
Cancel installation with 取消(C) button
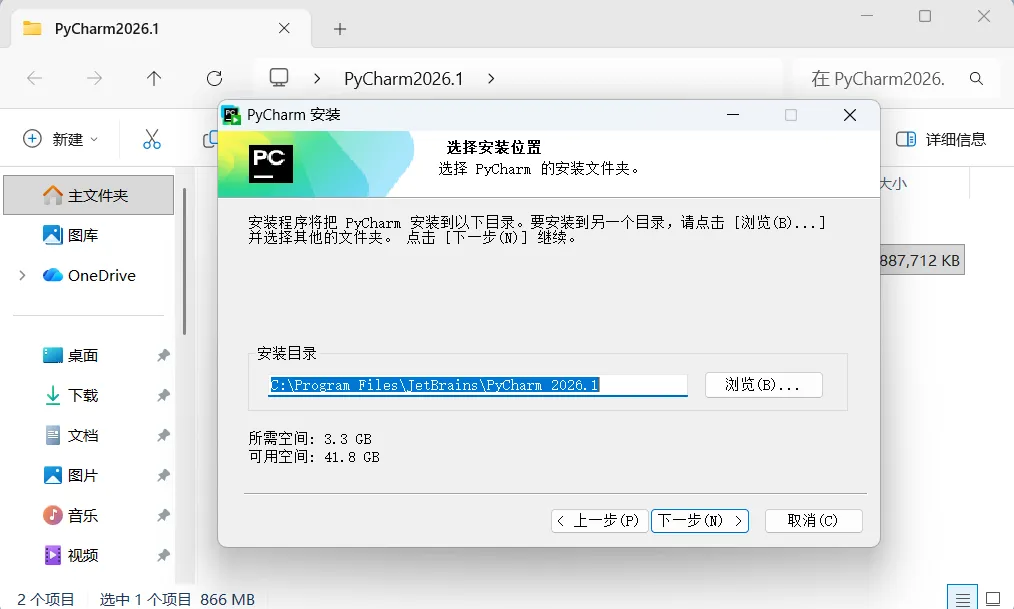(x=813, y=520)
